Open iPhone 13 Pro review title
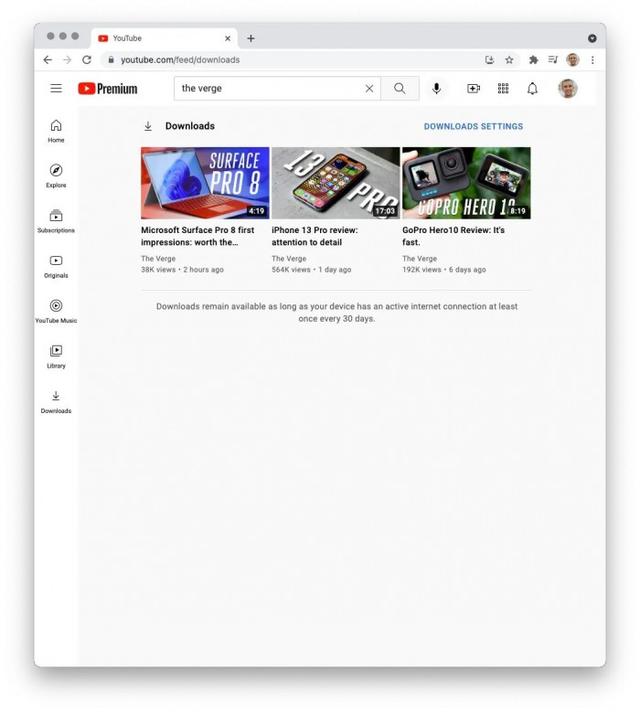This screenshot has width=640, height=712. [x=314, y=236]
